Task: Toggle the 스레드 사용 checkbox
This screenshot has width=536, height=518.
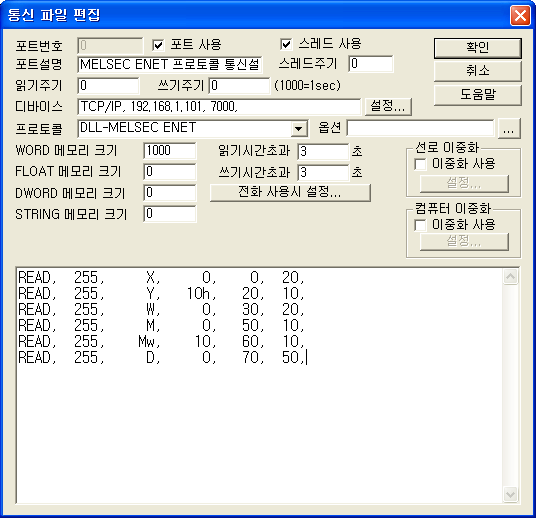Action: pos(286,44)
